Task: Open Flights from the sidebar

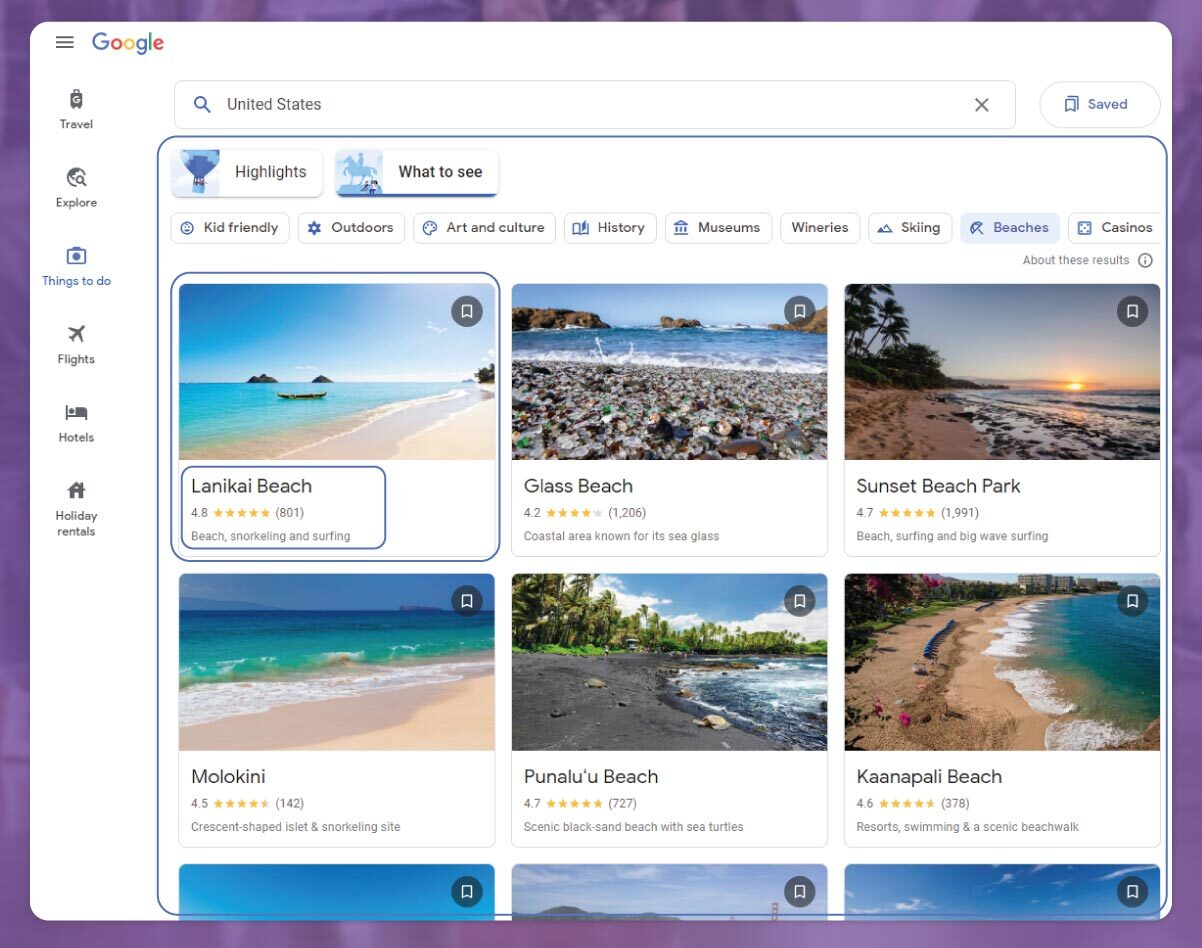Action: point(76,344)
